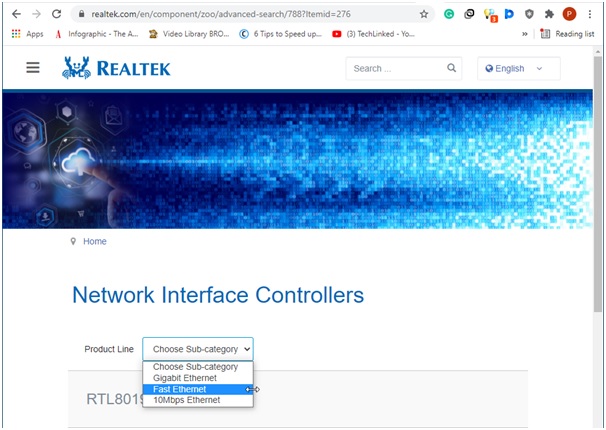
Task: Follow the Home breadcrumb link
Action: click(x=95, y=241)
